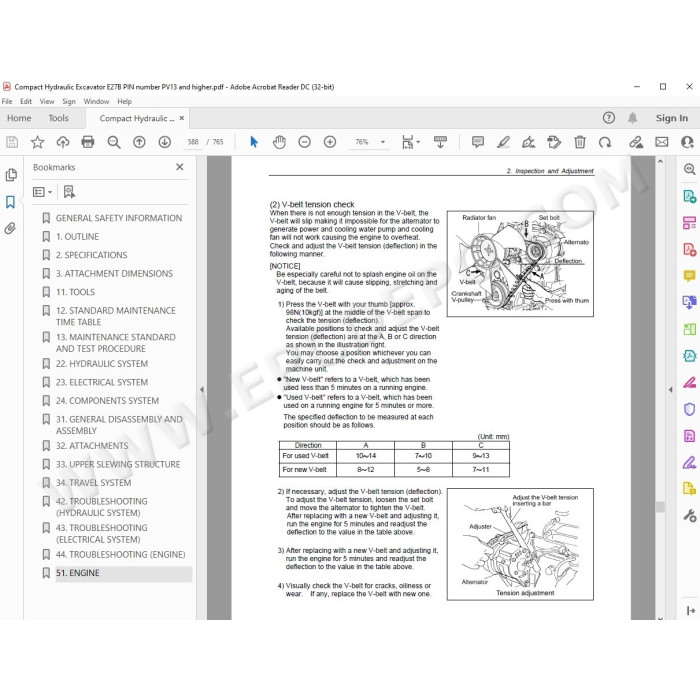
Task: Open the Window menu
Action: (96, 101)
